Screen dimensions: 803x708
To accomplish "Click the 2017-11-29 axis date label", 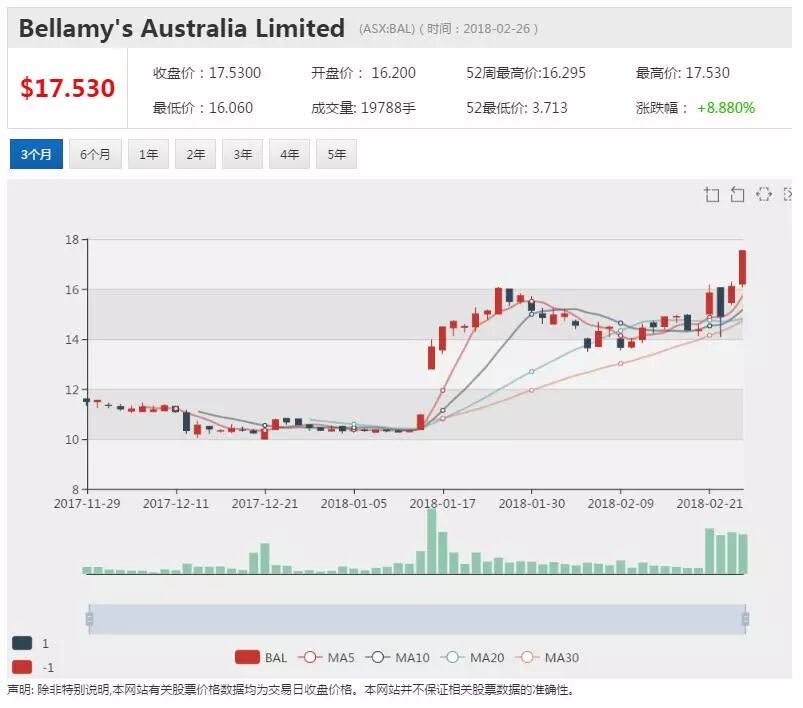I will [87, 504].
